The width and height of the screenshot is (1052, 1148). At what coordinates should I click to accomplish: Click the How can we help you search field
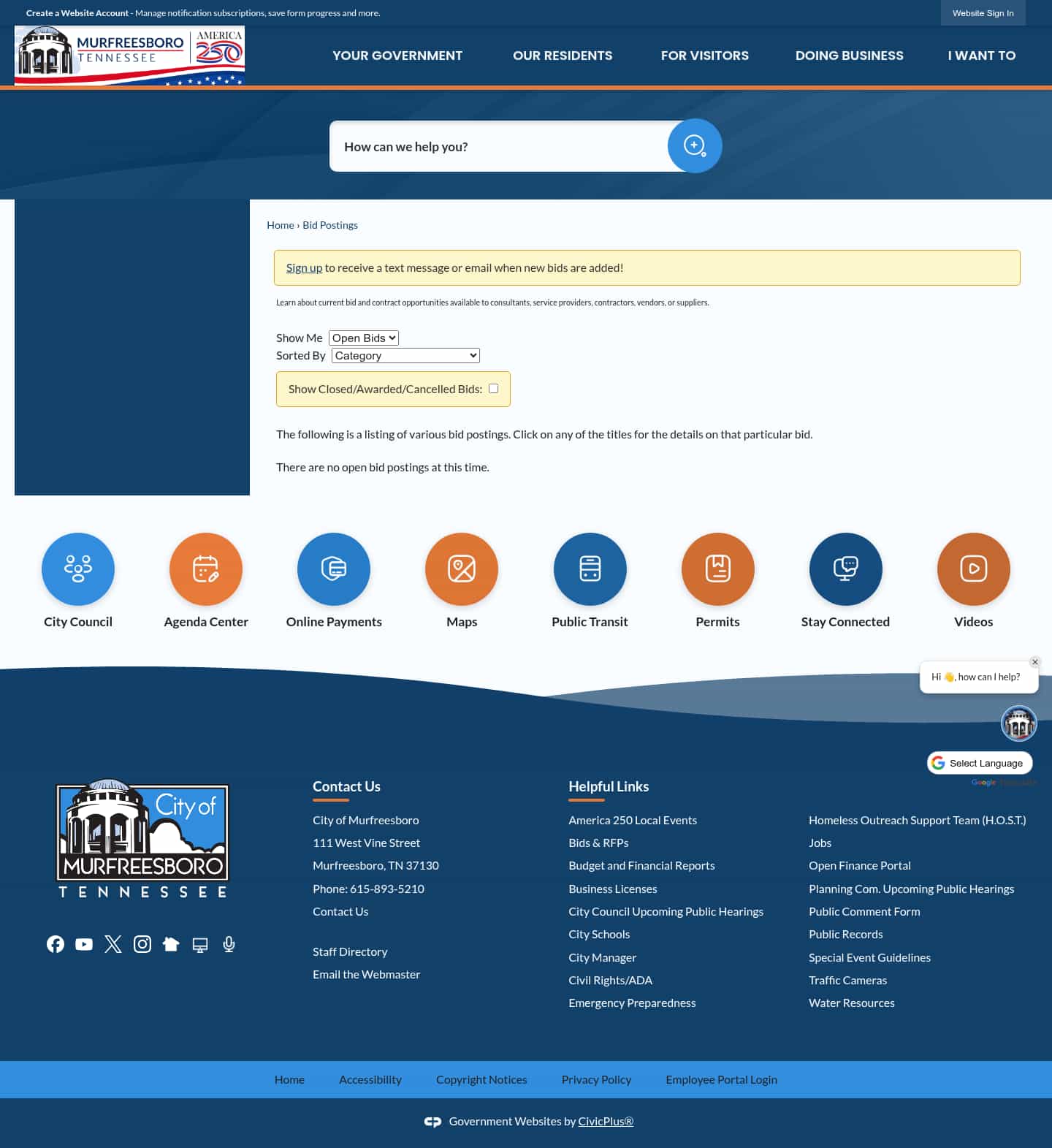point(499,146)
